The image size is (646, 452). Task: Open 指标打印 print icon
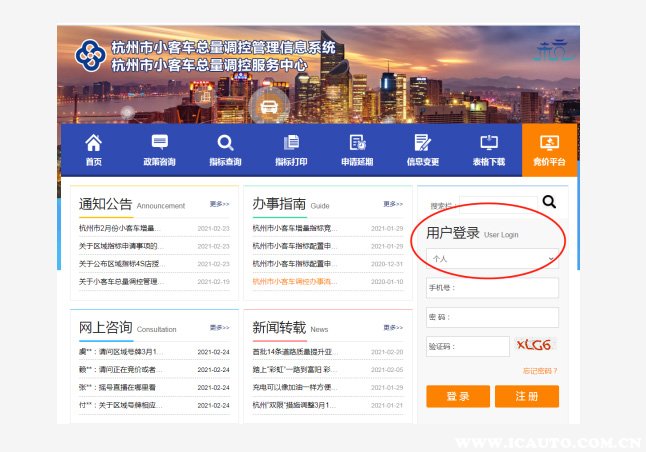point(291,143)
